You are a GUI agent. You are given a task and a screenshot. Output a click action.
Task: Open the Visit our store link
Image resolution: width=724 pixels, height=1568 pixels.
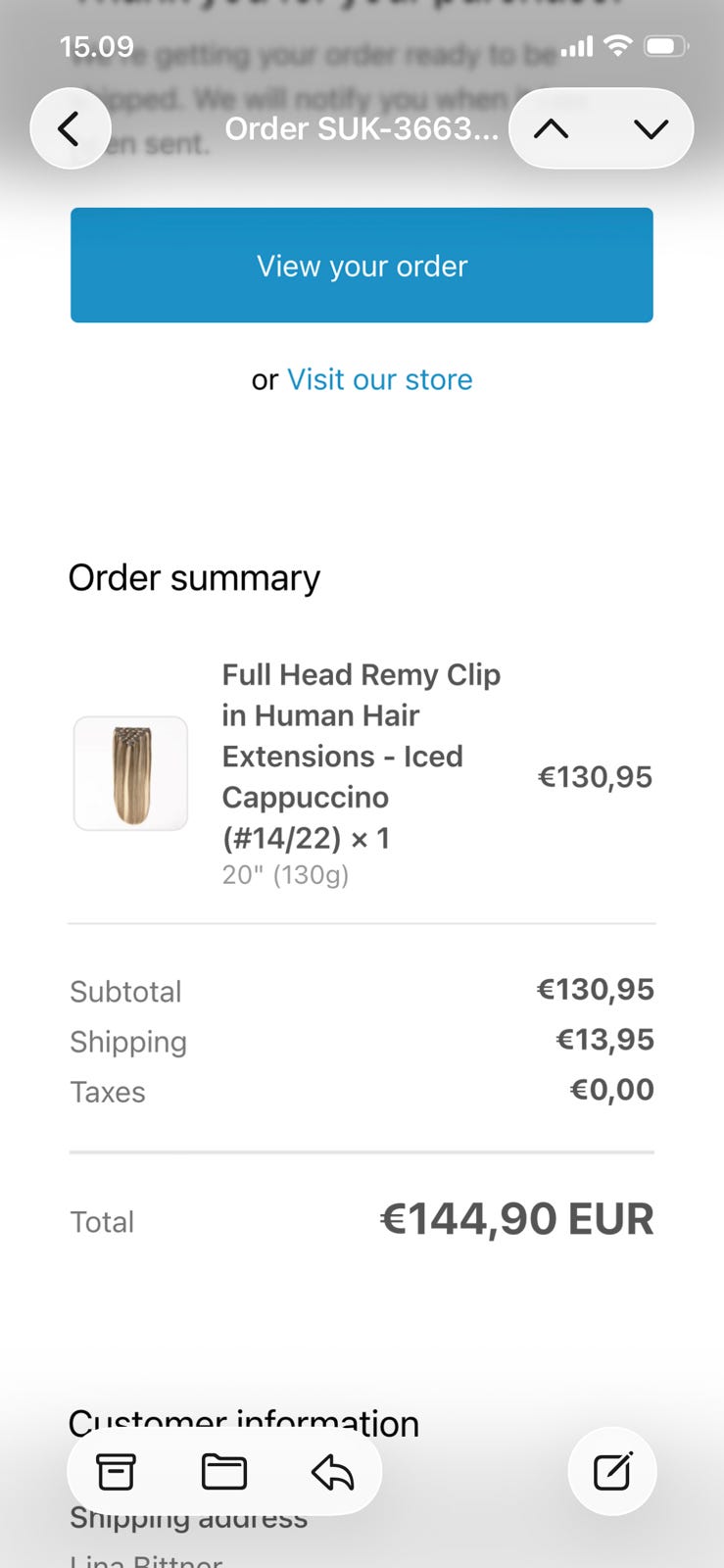379,379
